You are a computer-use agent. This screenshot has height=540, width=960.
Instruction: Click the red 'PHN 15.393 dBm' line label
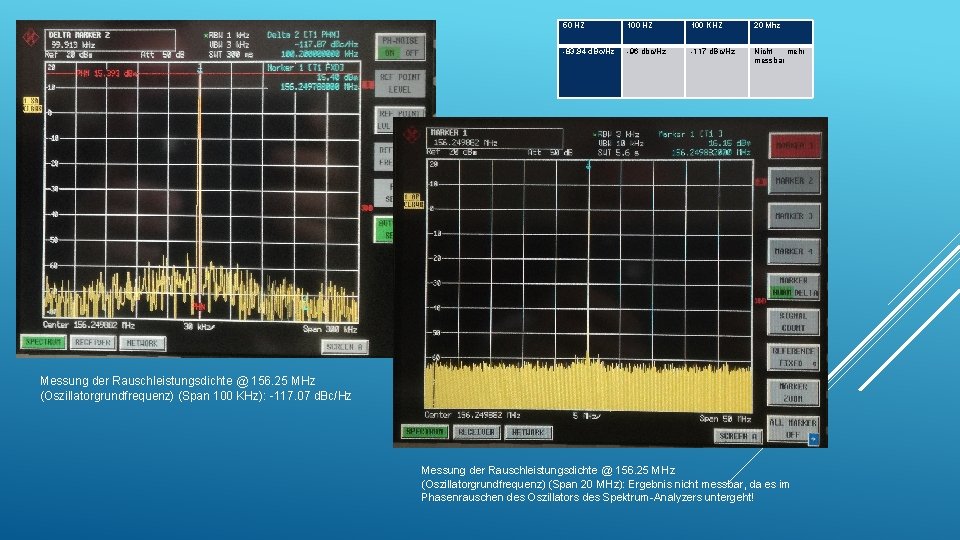(x=107, y=73)
